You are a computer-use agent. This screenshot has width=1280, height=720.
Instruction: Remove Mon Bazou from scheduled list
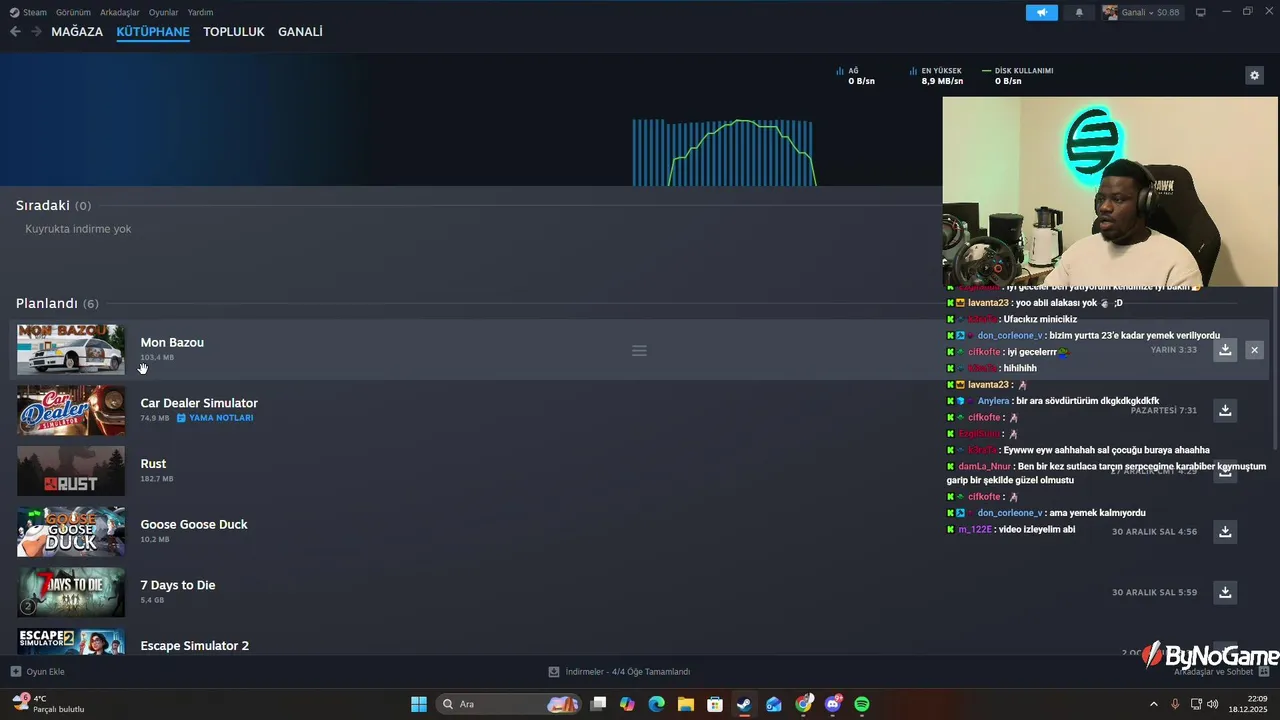click(x=1254, y=350)
